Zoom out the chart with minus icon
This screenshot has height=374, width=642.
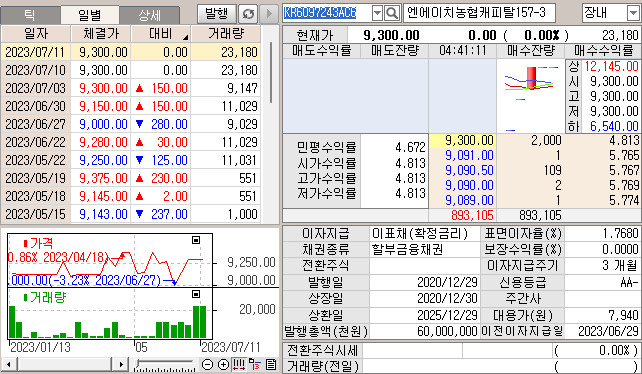(x=208, y=364)
